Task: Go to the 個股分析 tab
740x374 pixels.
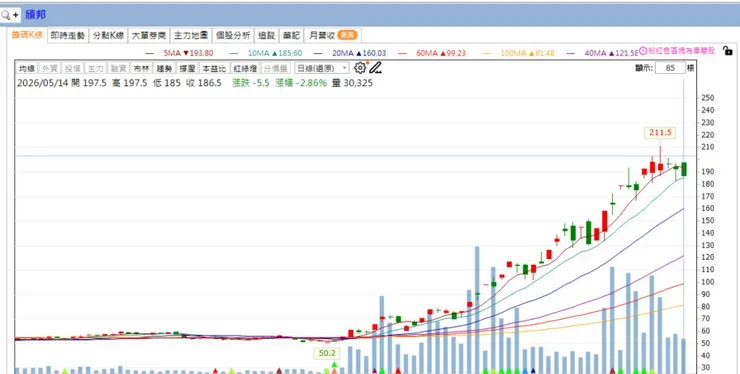Action: 233,35
